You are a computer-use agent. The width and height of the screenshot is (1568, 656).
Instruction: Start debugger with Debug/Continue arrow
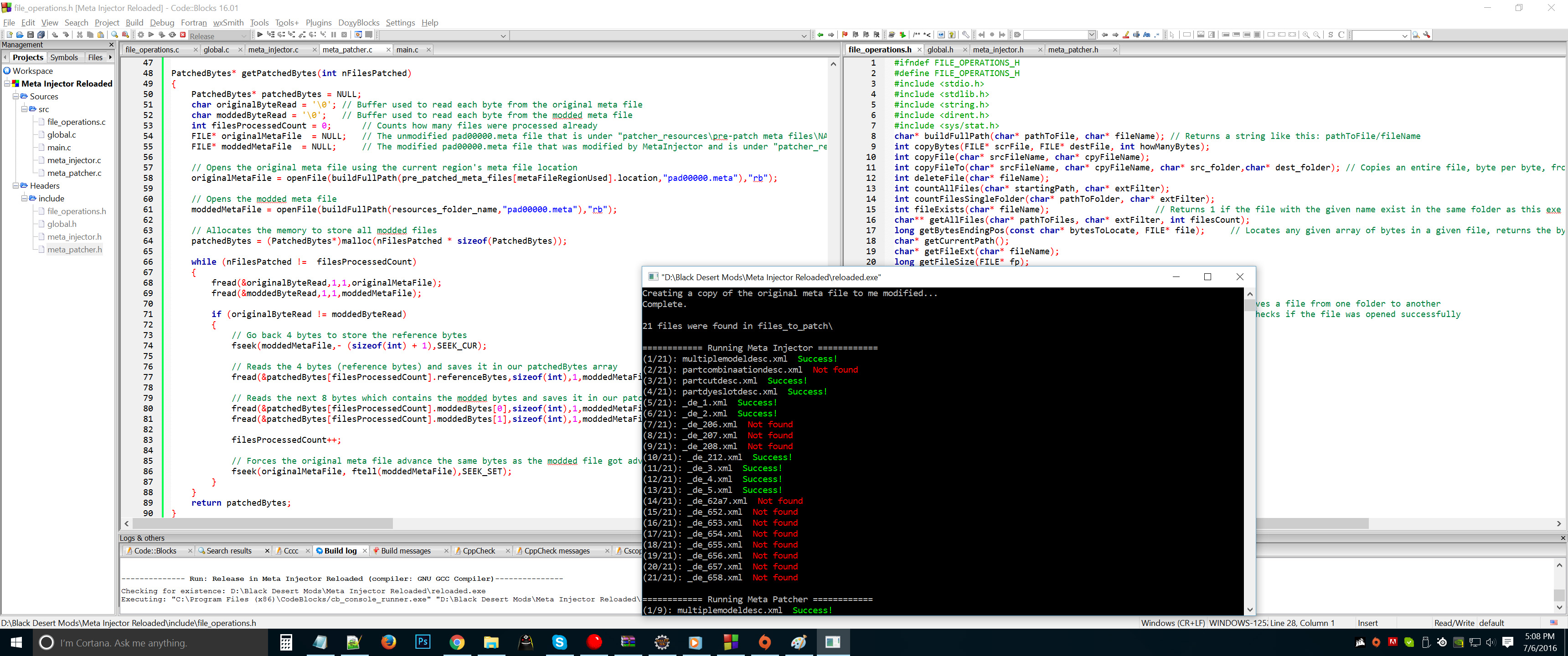260,35
